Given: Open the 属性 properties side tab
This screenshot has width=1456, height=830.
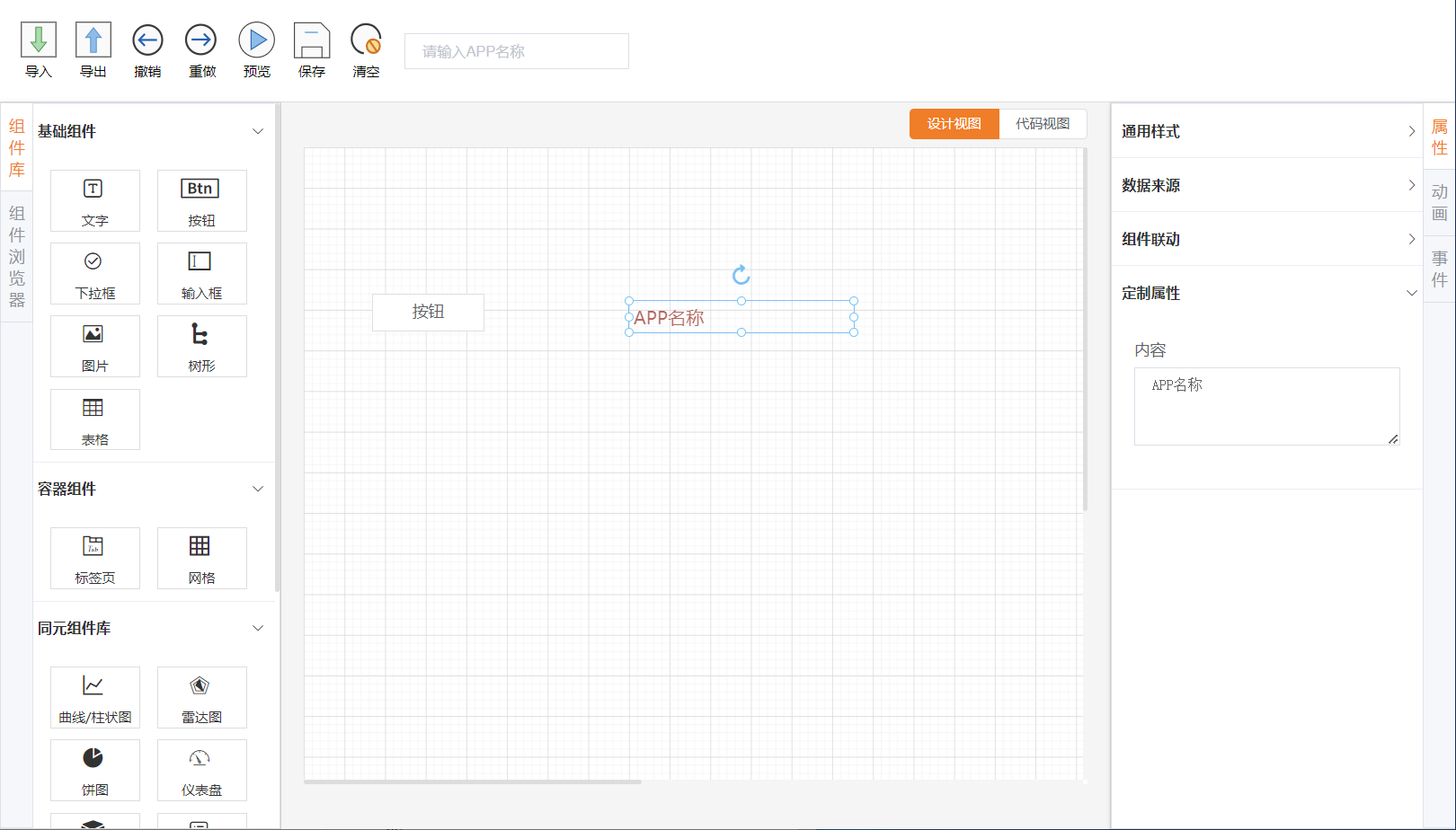Looking at the screenshot, I should (x=1440, y=137).
